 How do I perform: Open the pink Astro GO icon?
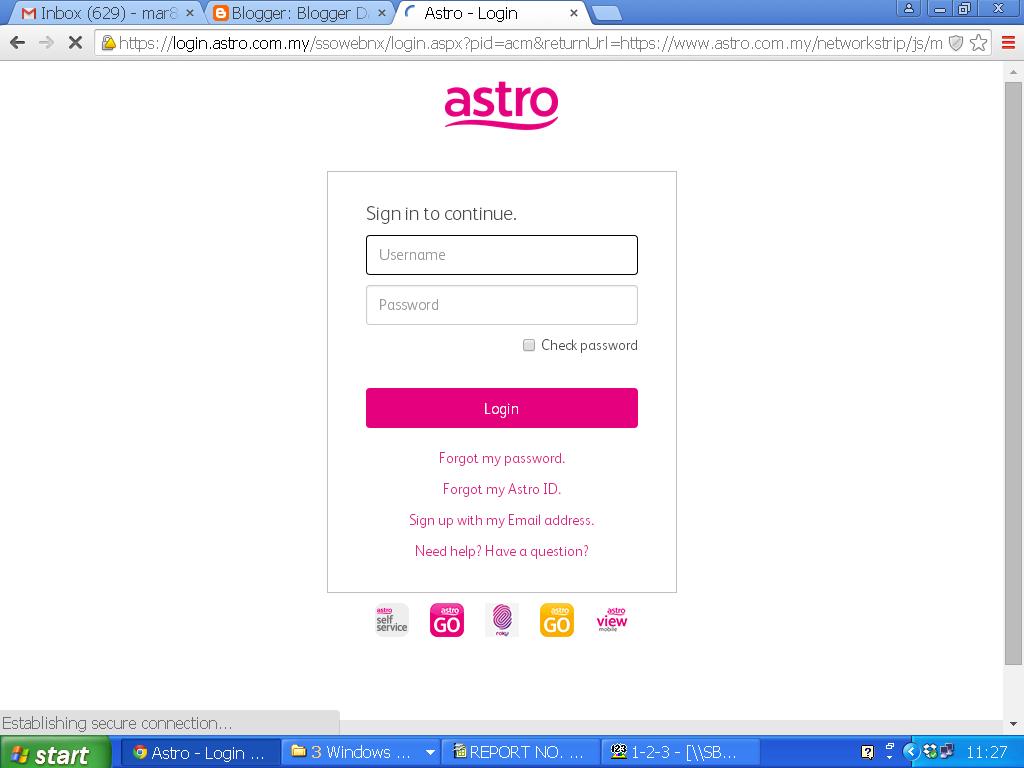pyautogui.click(x=447, y=620)
